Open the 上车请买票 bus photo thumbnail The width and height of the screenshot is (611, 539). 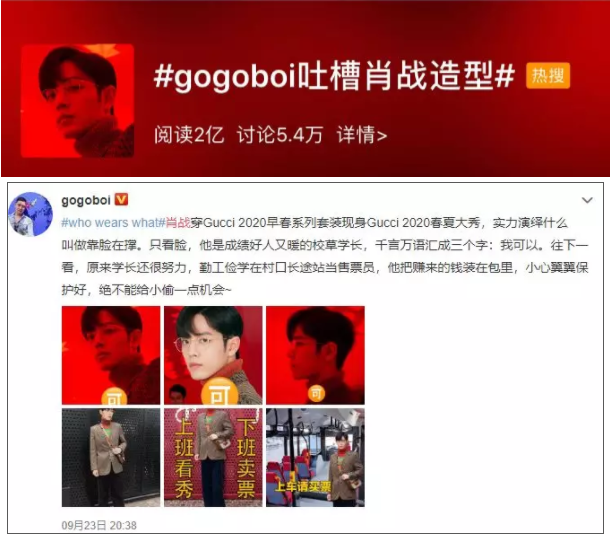[x=315, y=458]
